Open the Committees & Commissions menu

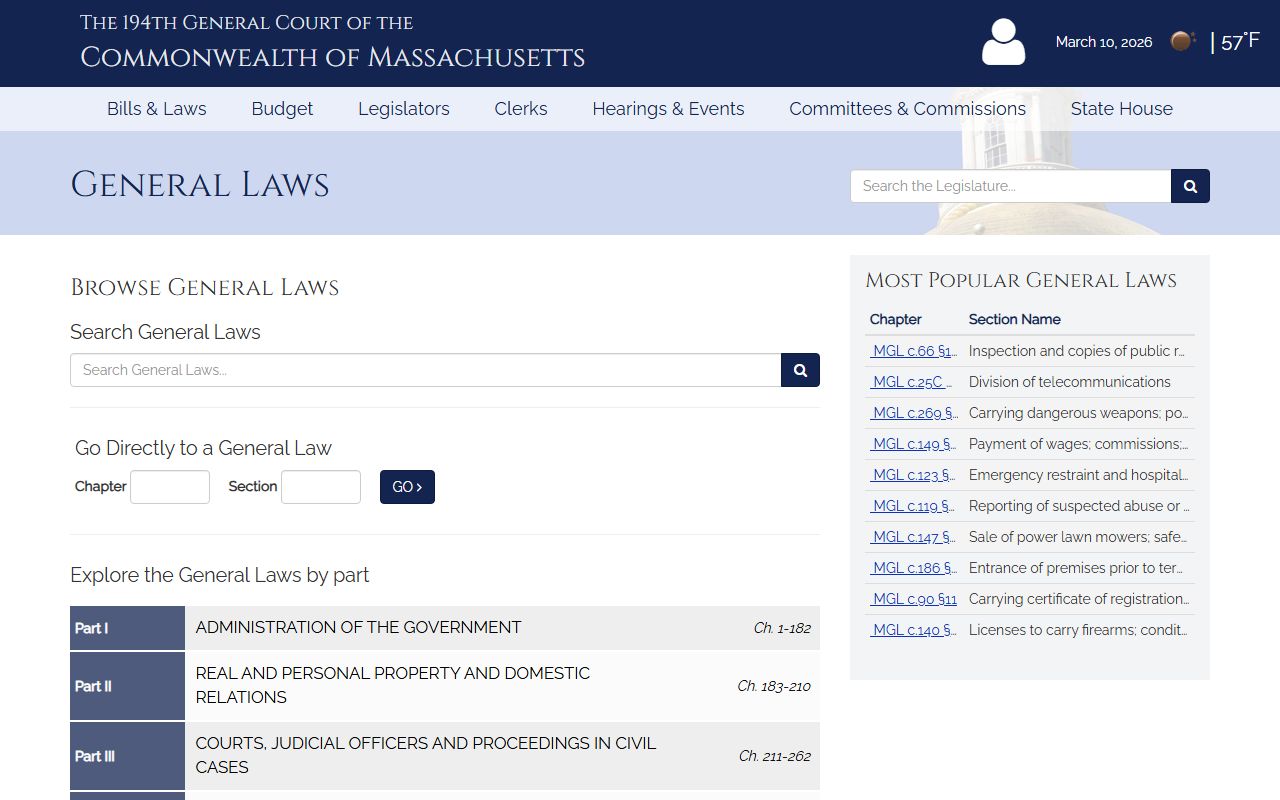(907, 109)
